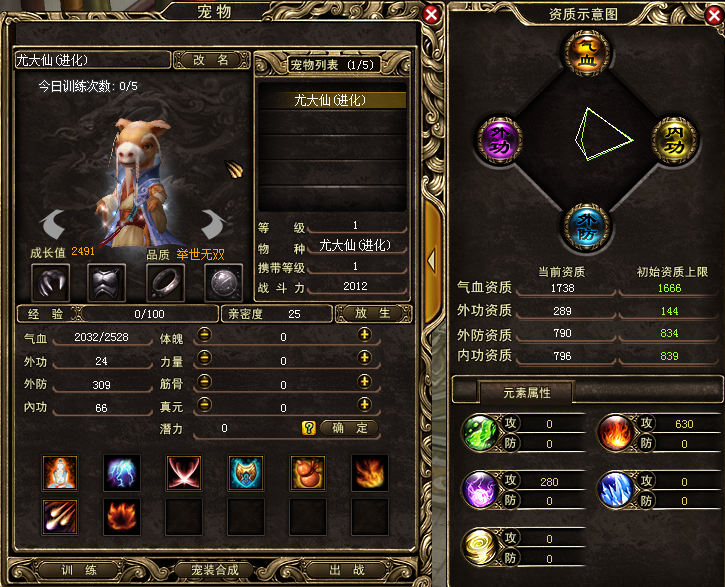Show the next pet with right arrow

pyautogui.click(x=214, y=224)
